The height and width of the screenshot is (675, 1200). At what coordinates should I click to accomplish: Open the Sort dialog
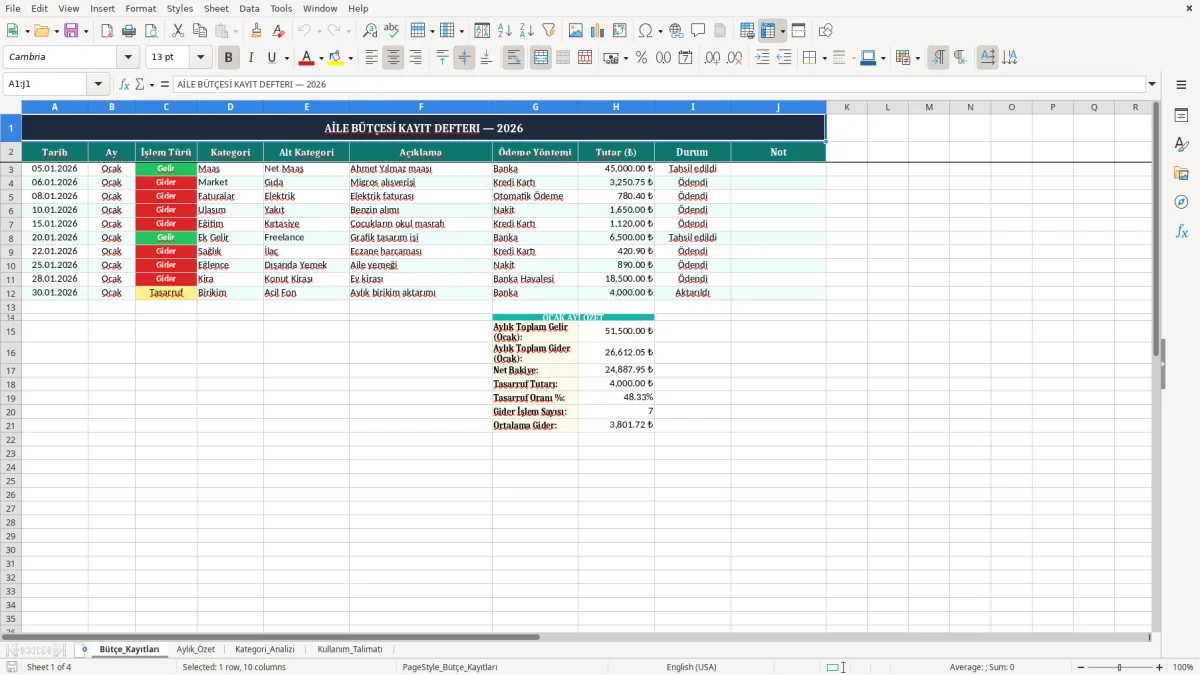tap(482, 31)
